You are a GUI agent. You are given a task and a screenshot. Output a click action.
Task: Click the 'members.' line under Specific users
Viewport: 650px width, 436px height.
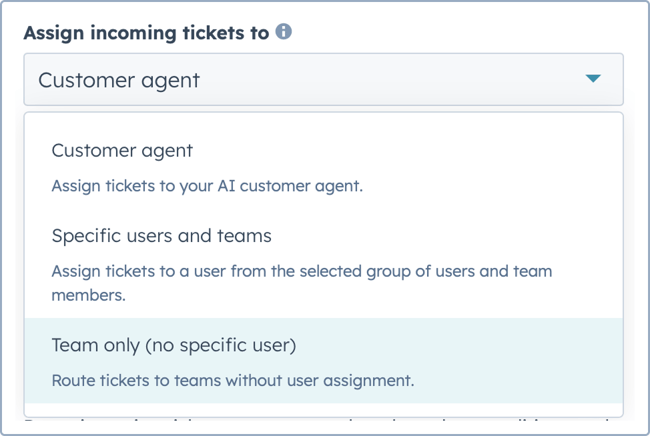click(88, 296)
